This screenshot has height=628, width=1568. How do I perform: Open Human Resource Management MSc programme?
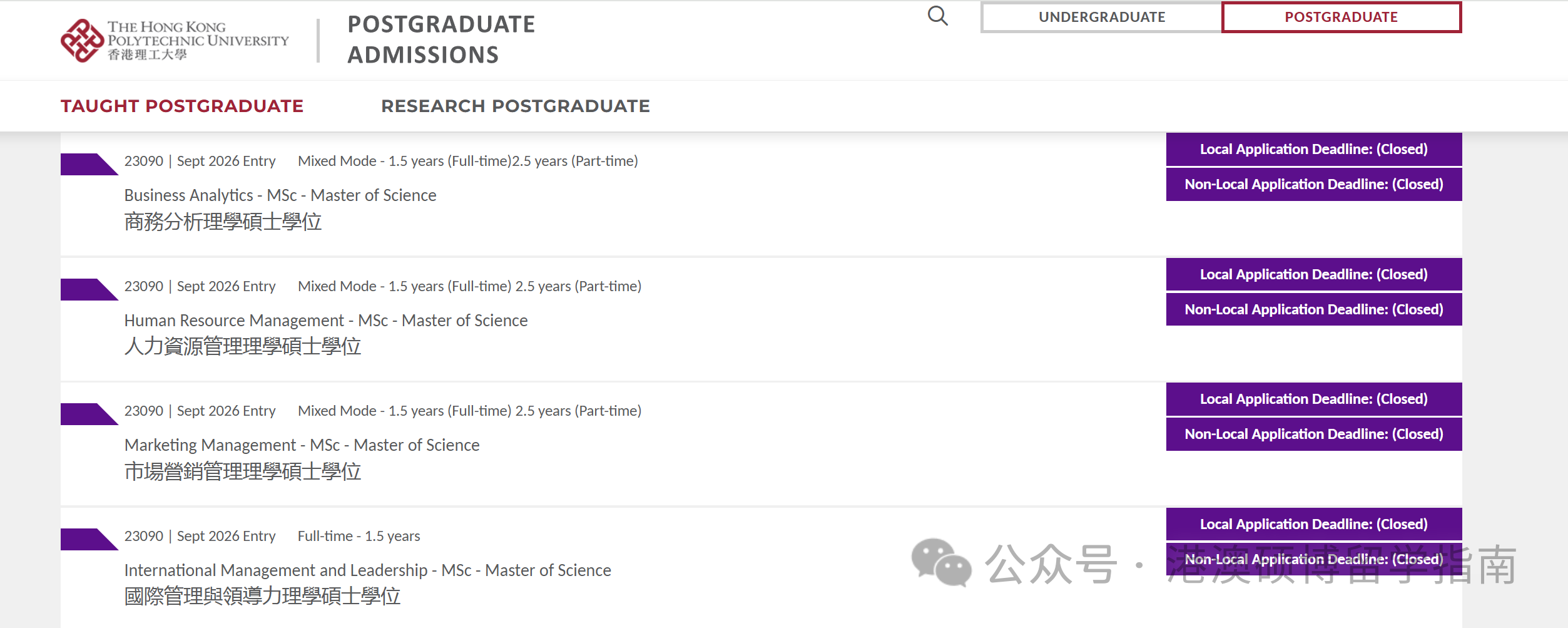(x=326, y=321)
